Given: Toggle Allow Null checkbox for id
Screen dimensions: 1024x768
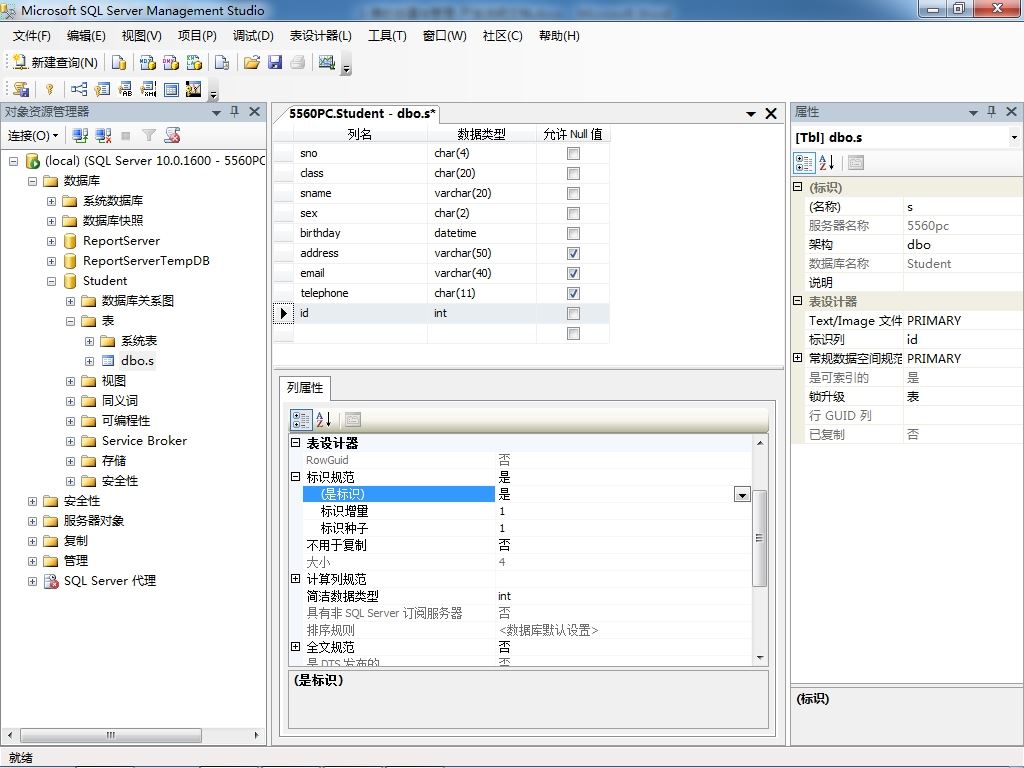Looking at the screenshot, I should 573,313.
